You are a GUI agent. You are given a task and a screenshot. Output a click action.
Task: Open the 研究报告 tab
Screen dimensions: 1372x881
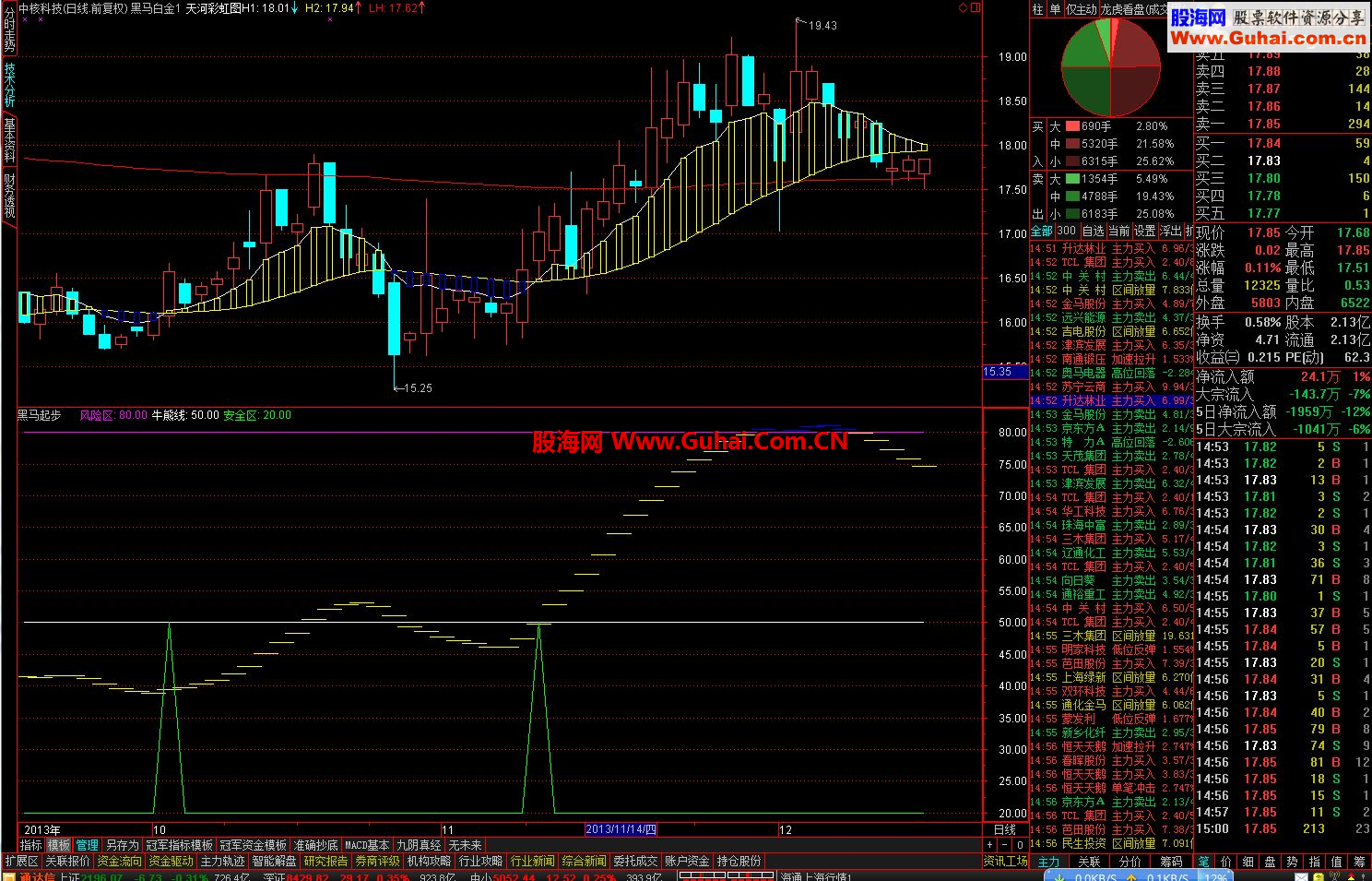coord(326,861)
